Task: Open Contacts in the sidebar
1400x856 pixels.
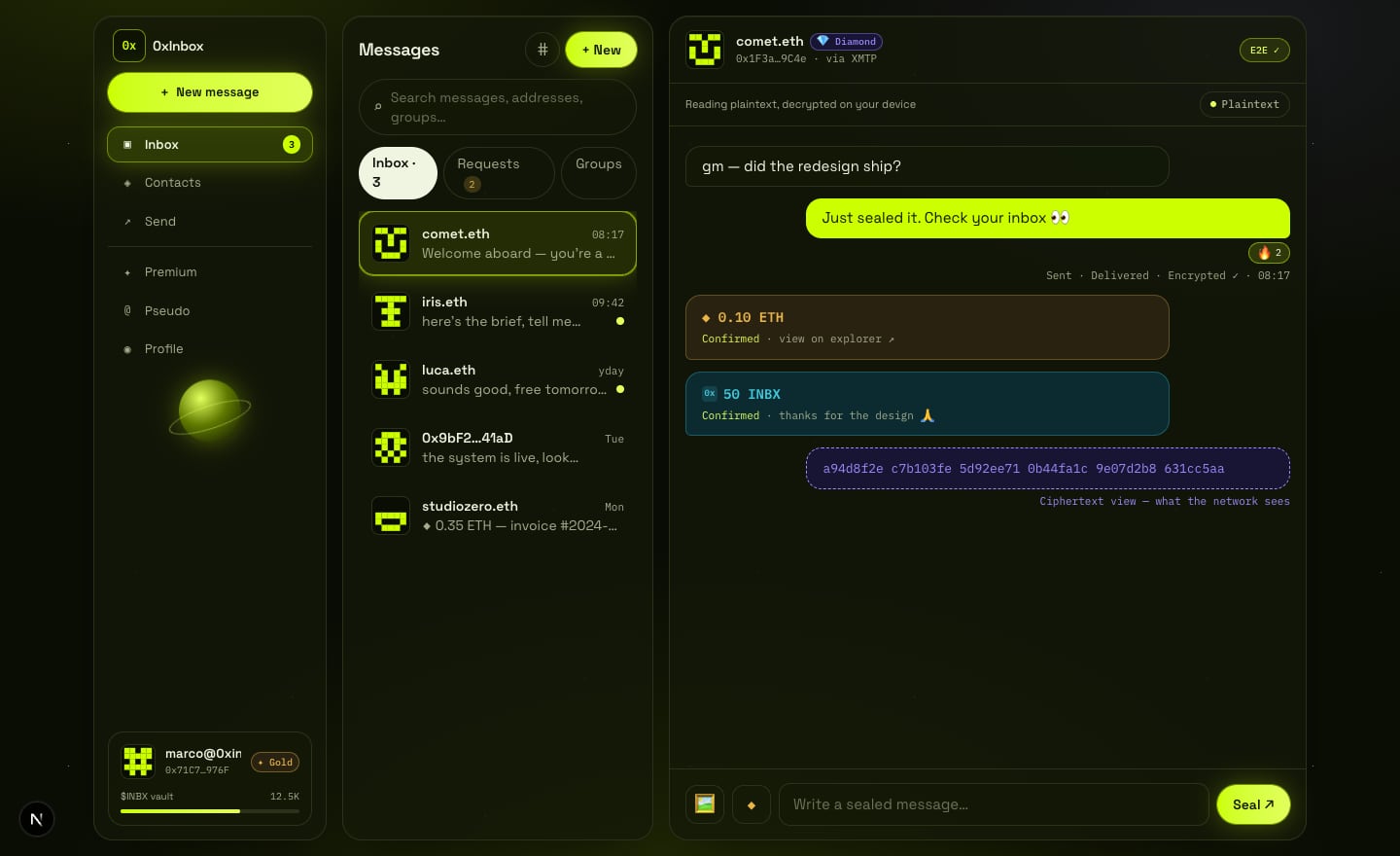Action: pos(210,183)
